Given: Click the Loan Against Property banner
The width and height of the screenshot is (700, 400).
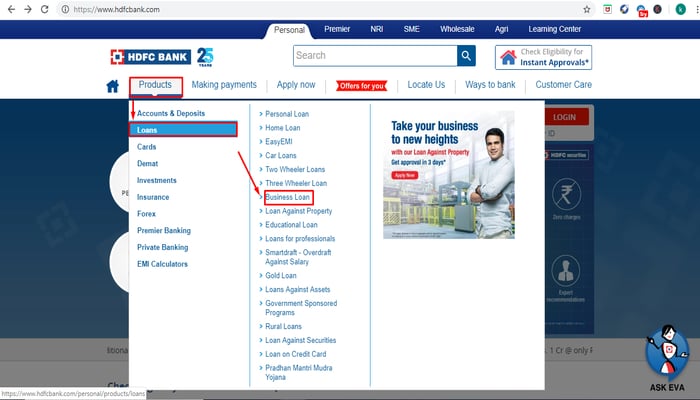Looking at the screenshot, I should point(449,174).
